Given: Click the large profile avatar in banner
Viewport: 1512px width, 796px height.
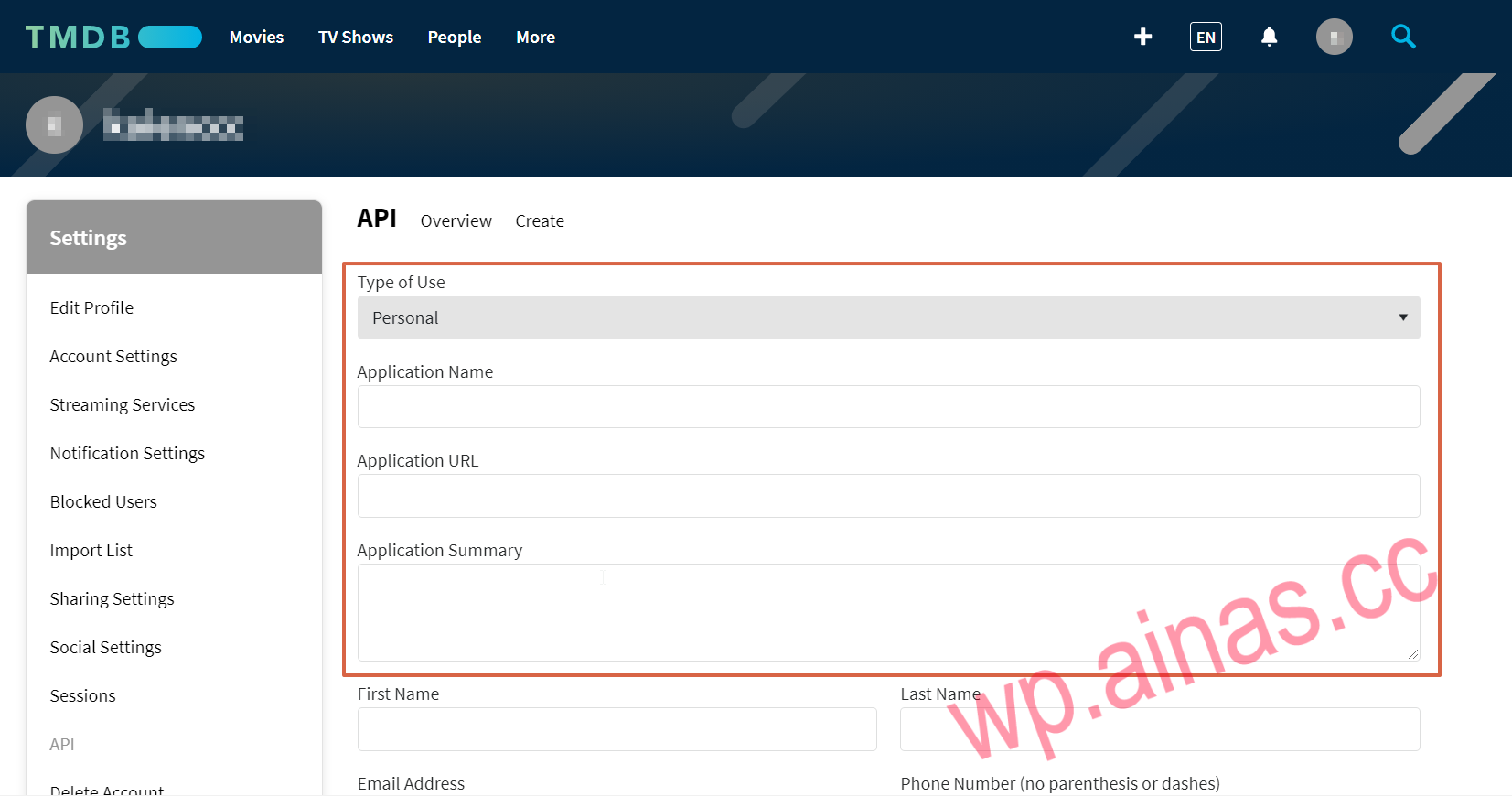Looking at the screenshot, I should click(x=54, y=124).
